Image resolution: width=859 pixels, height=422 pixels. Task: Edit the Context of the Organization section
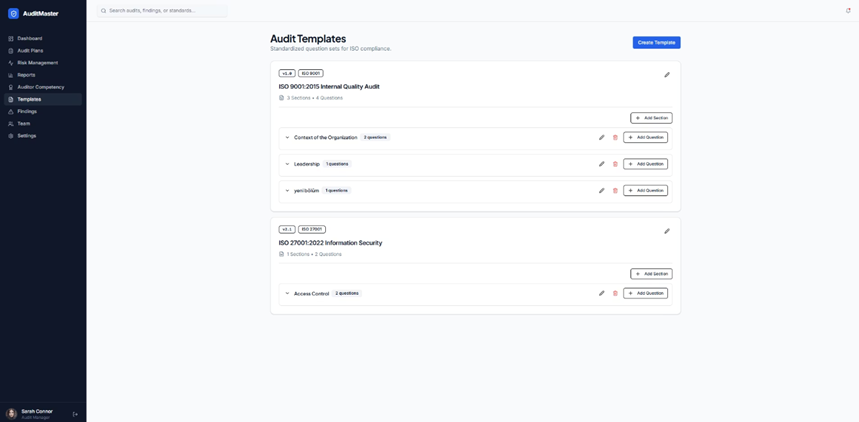[x=602, y=138]
